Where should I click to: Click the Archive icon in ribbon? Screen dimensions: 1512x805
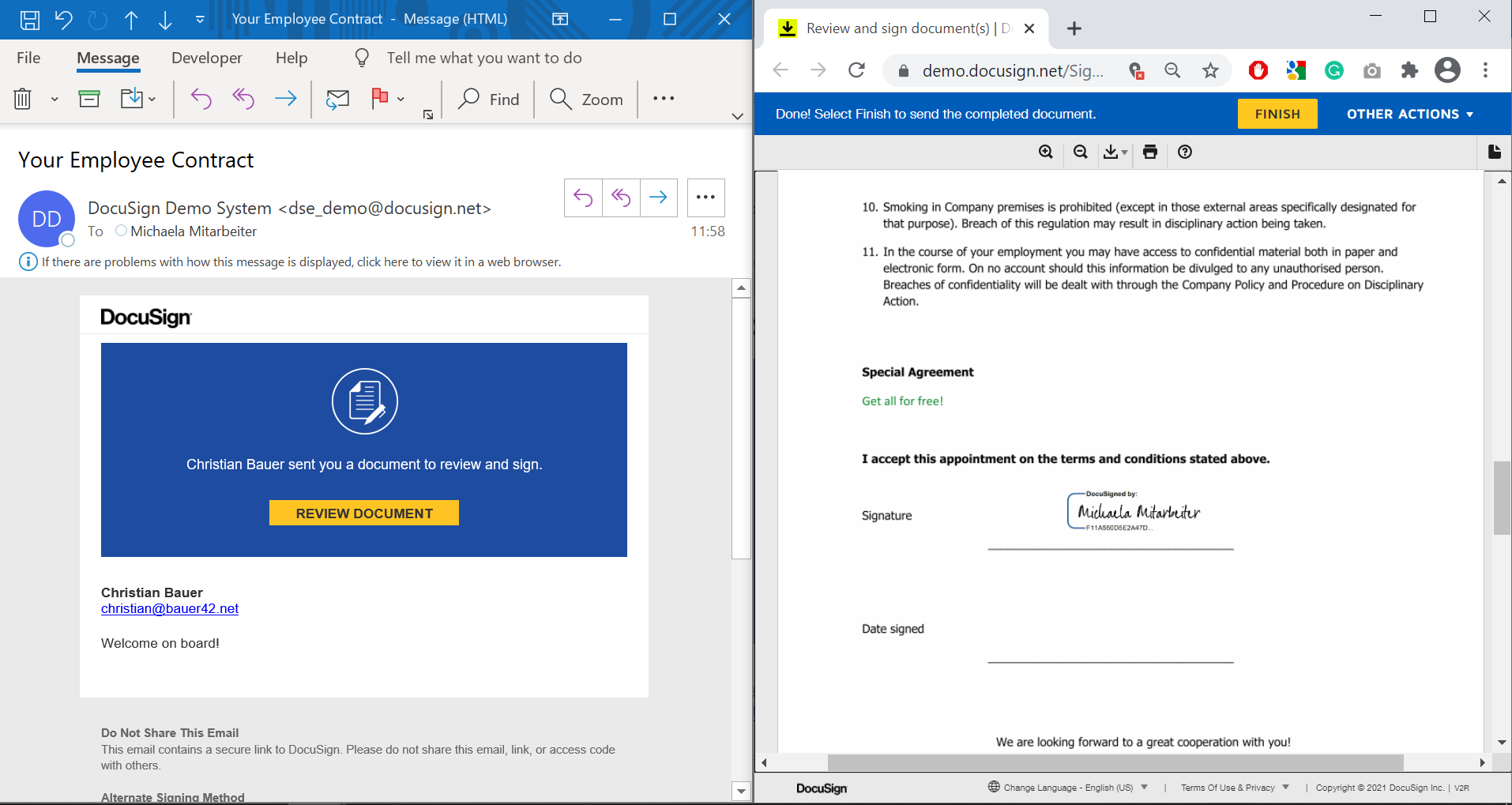point(89,99)
